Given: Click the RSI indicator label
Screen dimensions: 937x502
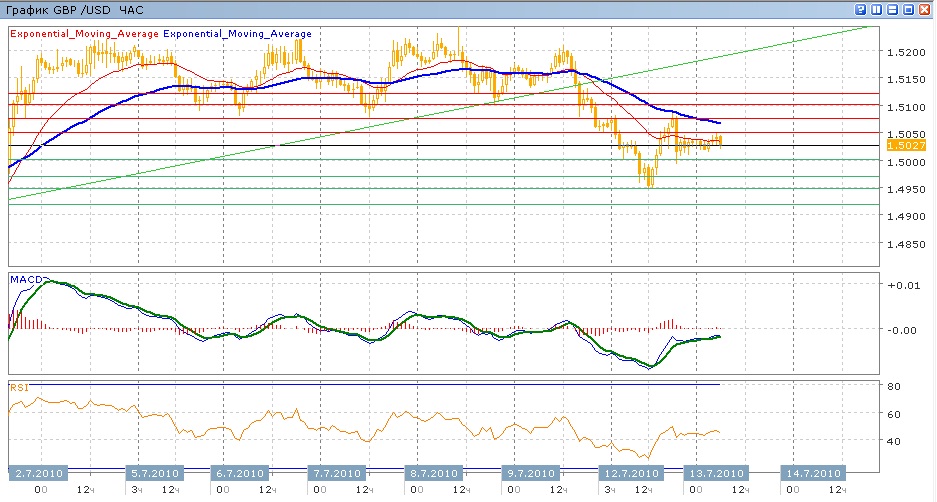Looking at the screenshot, I should tap(18, 386).
